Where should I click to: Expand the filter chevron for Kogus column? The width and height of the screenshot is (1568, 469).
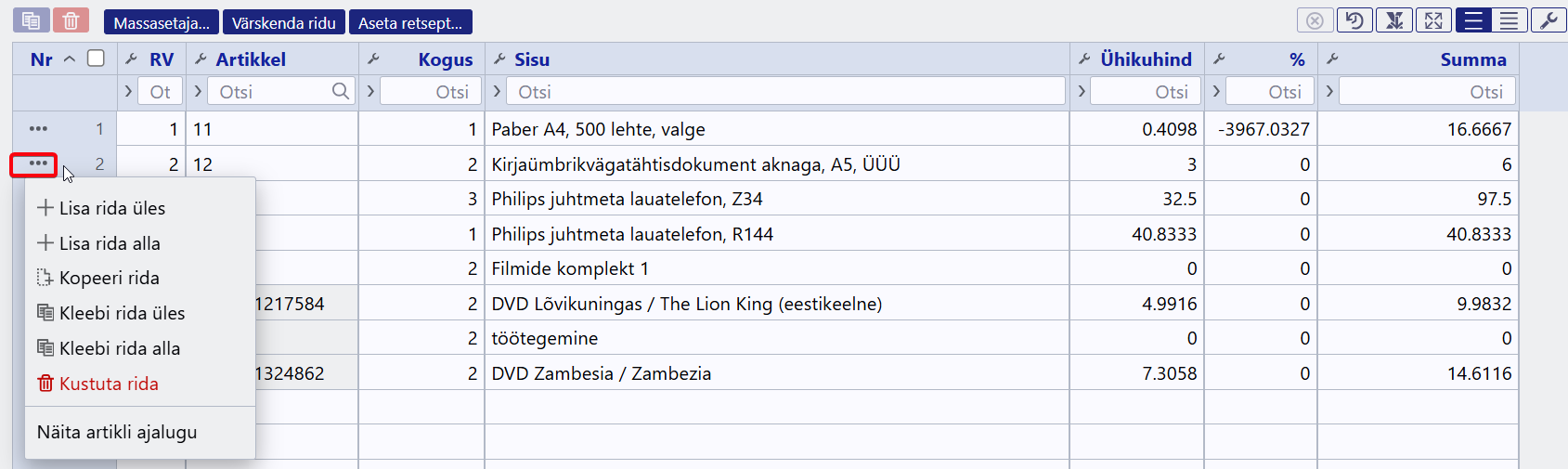[x=370, y=91]
